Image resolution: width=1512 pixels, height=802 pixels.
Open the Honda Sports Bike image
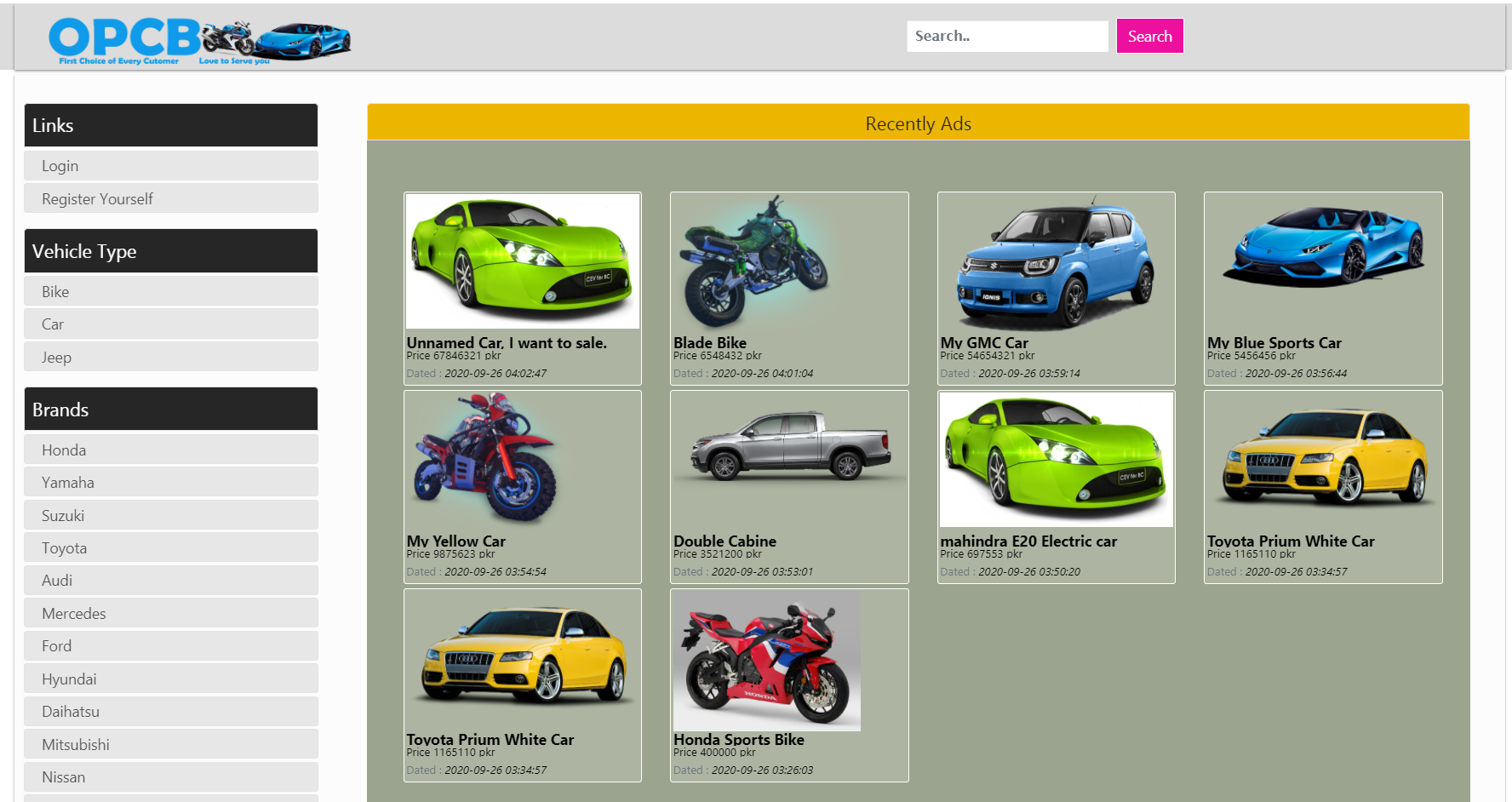[766, 661]
